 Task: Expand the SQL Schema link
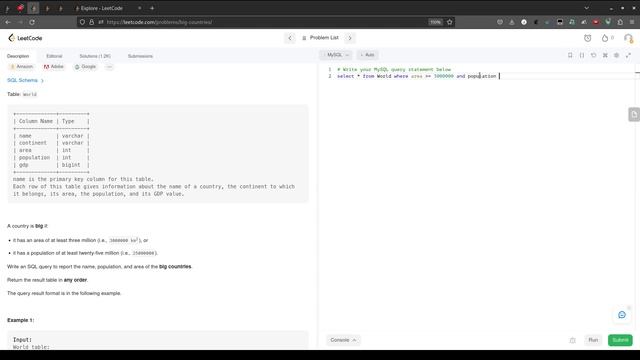point(25,80)
